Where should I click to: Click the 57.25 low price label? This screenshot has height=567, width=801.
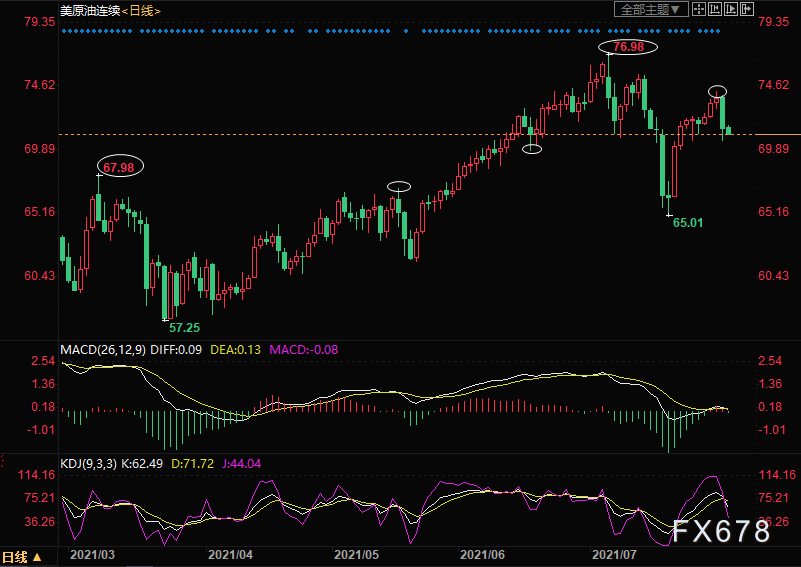(x=184, y=327)
